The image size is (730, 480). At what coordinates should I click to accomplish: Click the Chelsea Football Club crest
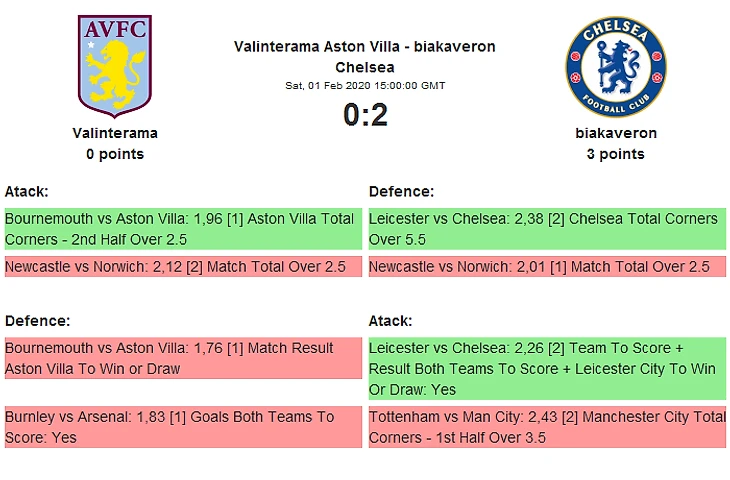(x=615, y=66)
